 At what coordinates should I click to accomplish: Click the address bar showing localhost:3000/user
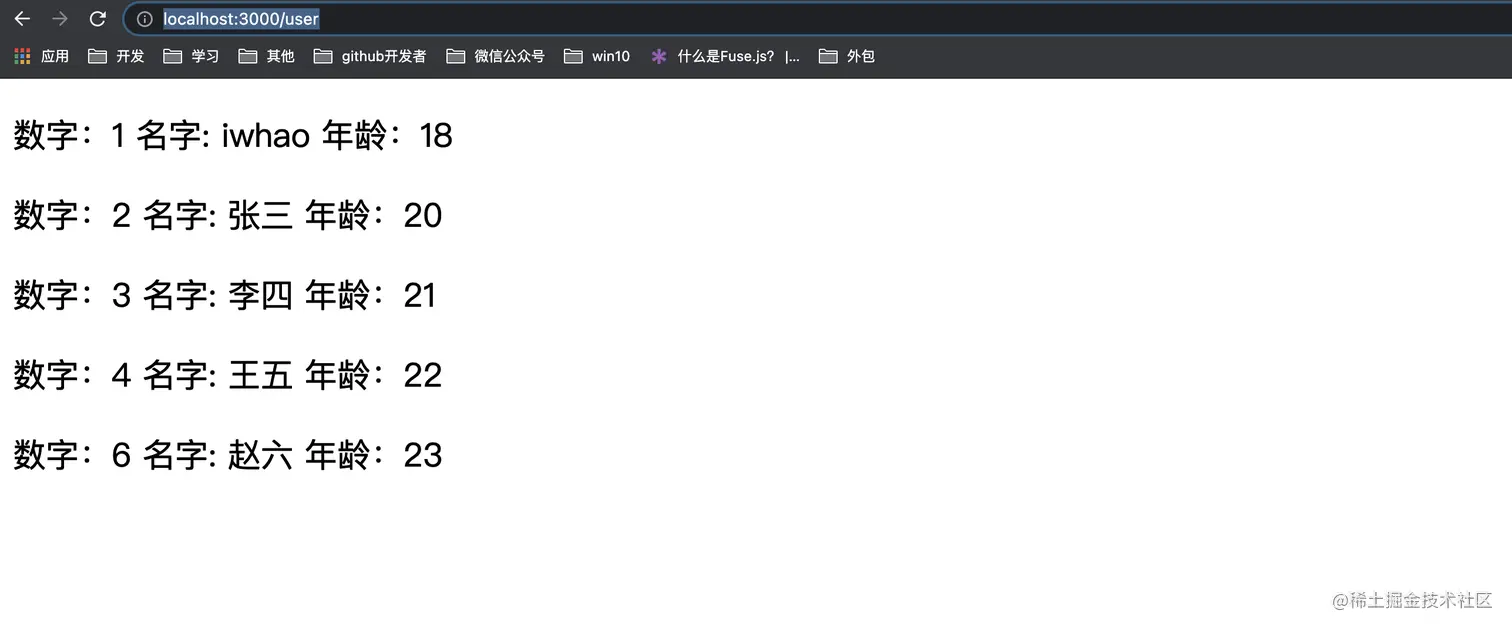[x=240, y=18]
